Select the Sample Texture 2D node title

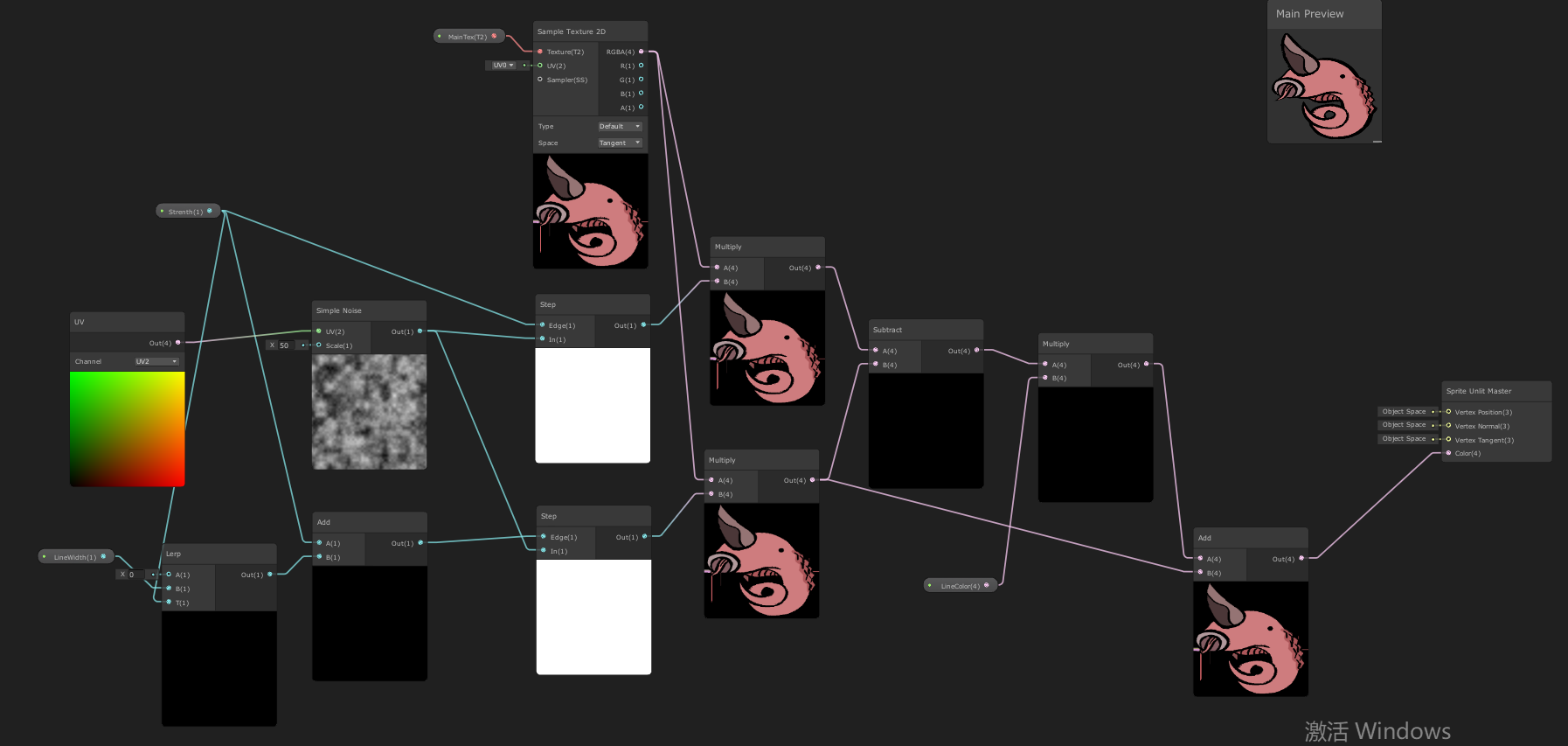pos(572,31)
